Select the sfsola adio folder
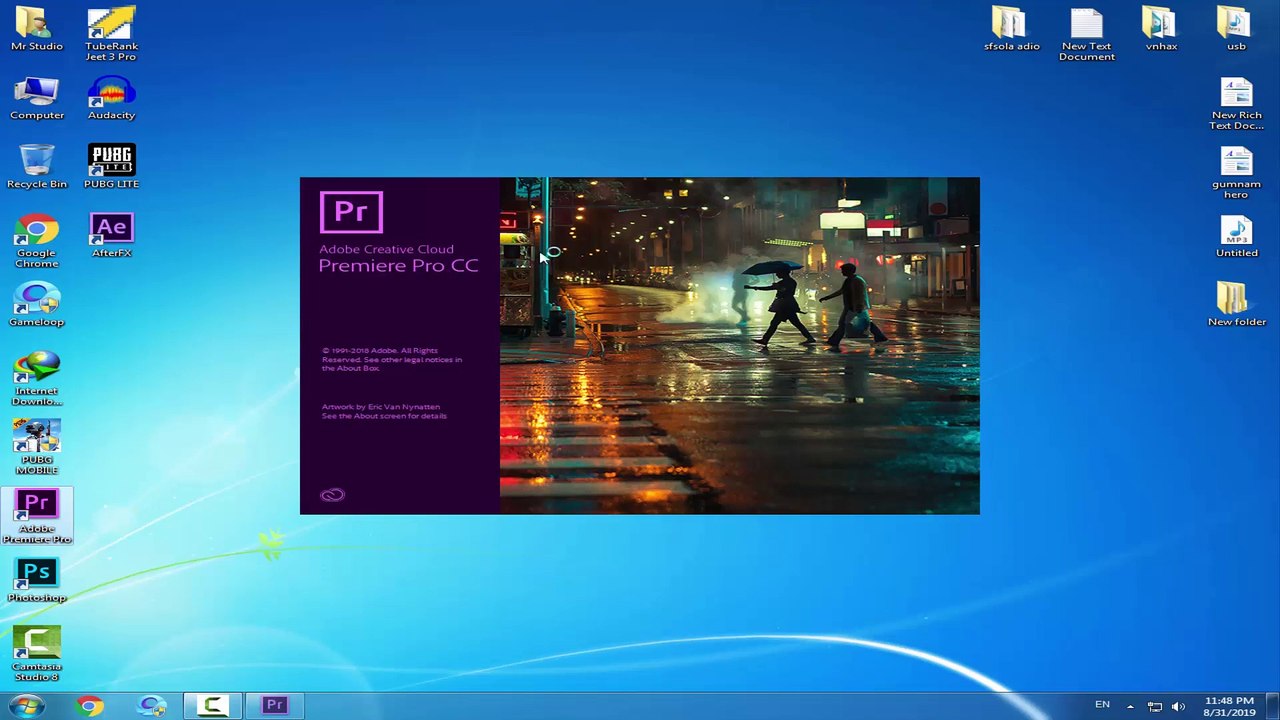This screenshot has width=1280, height=720. click(x=1011, y=29)
